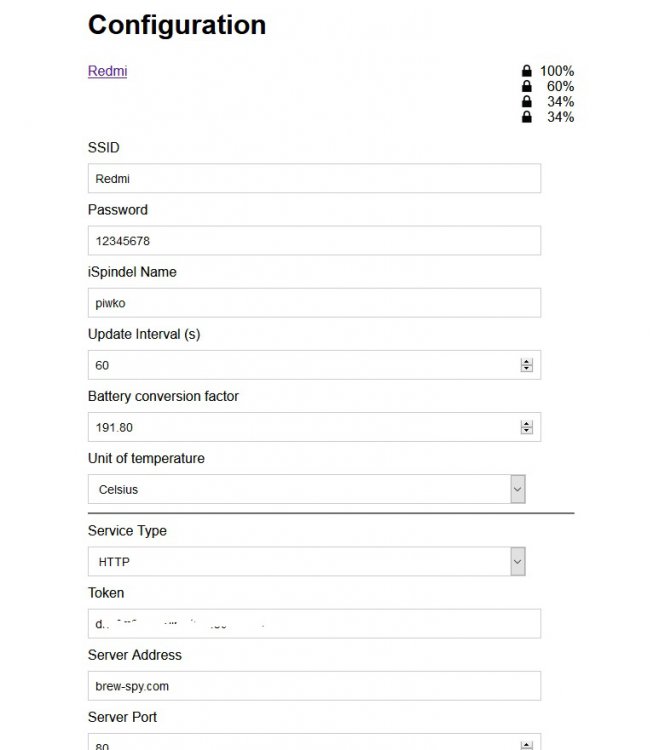Screen dimensions: 653x750
Task: Focus the Server Address field
Action: point(314,686)
